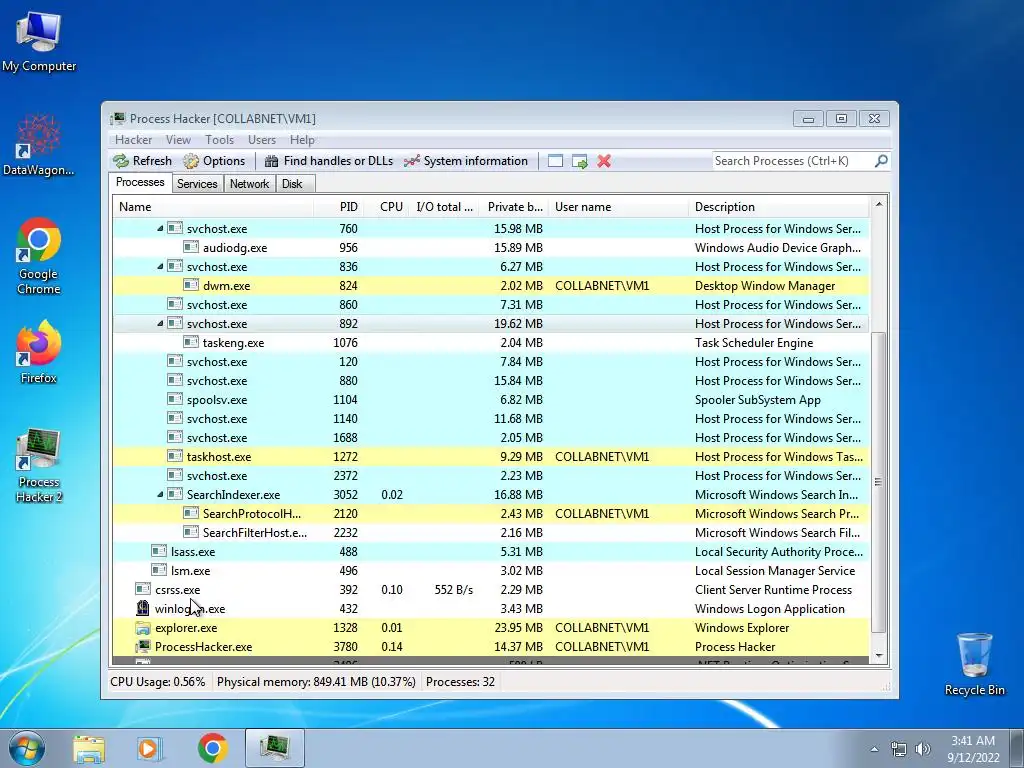Open the Process Hacker 2 desktop shortcut
This screenshot has height=768, width=1024.
click(39, 466)
